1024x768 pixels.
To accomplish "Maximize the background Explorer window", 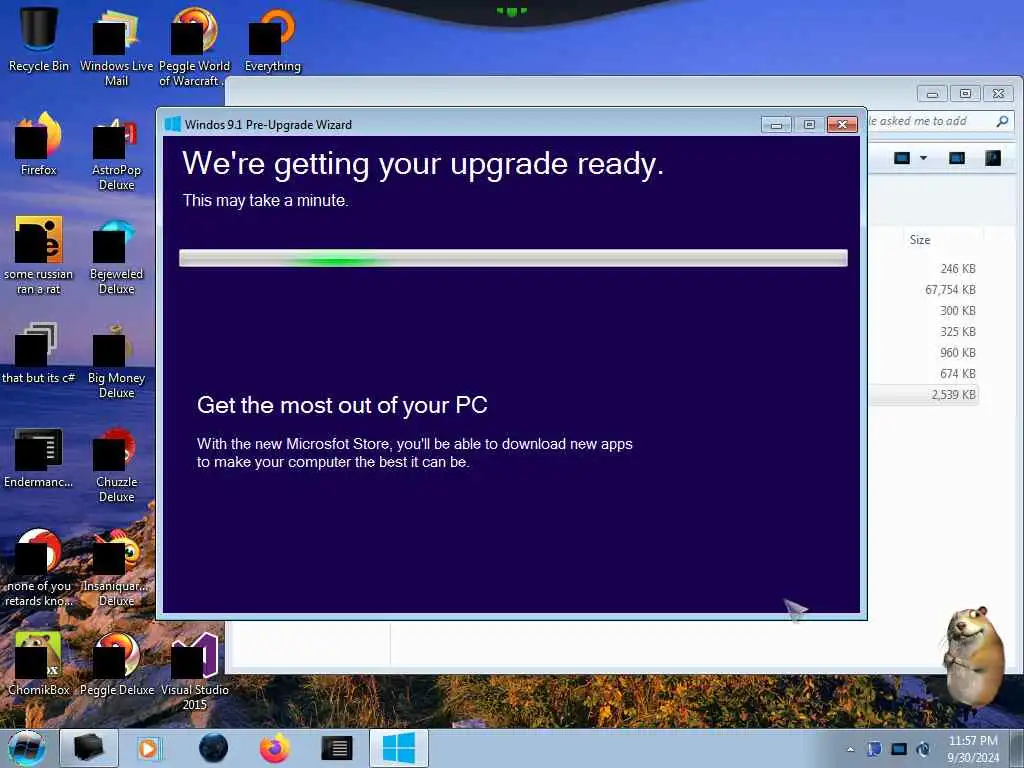I will click(965, 93).
